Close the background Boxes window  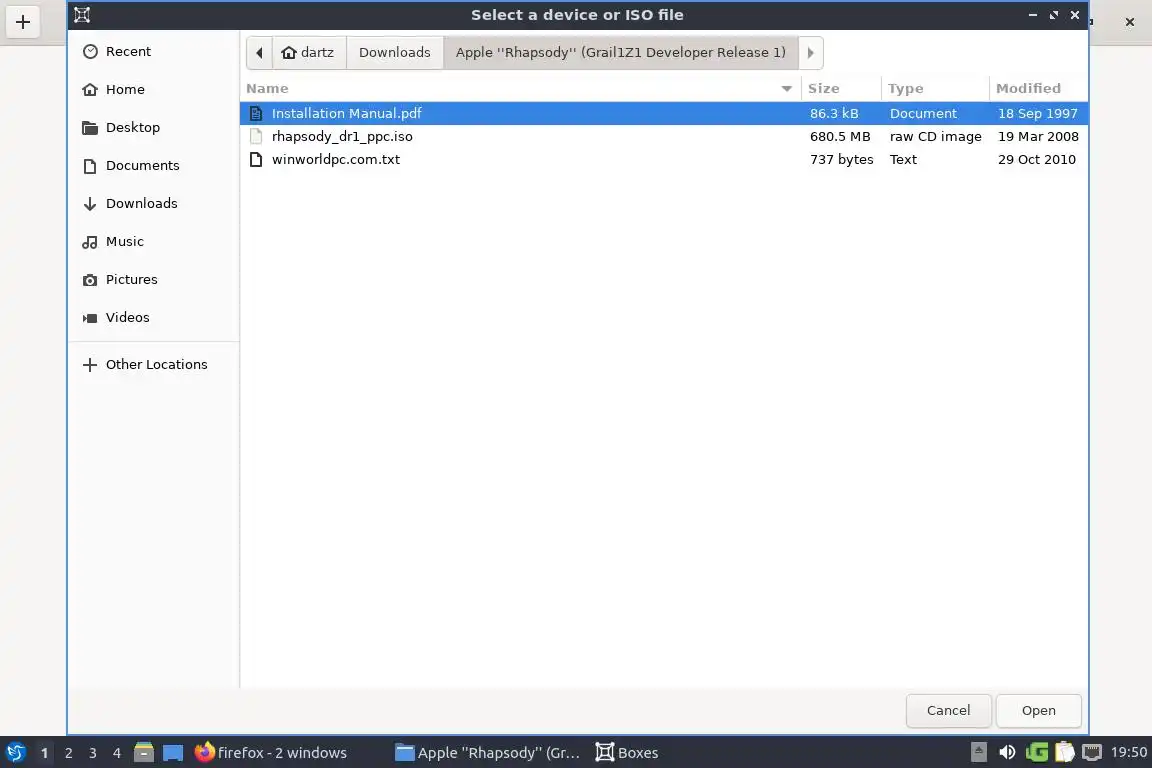click(1130, 22)
